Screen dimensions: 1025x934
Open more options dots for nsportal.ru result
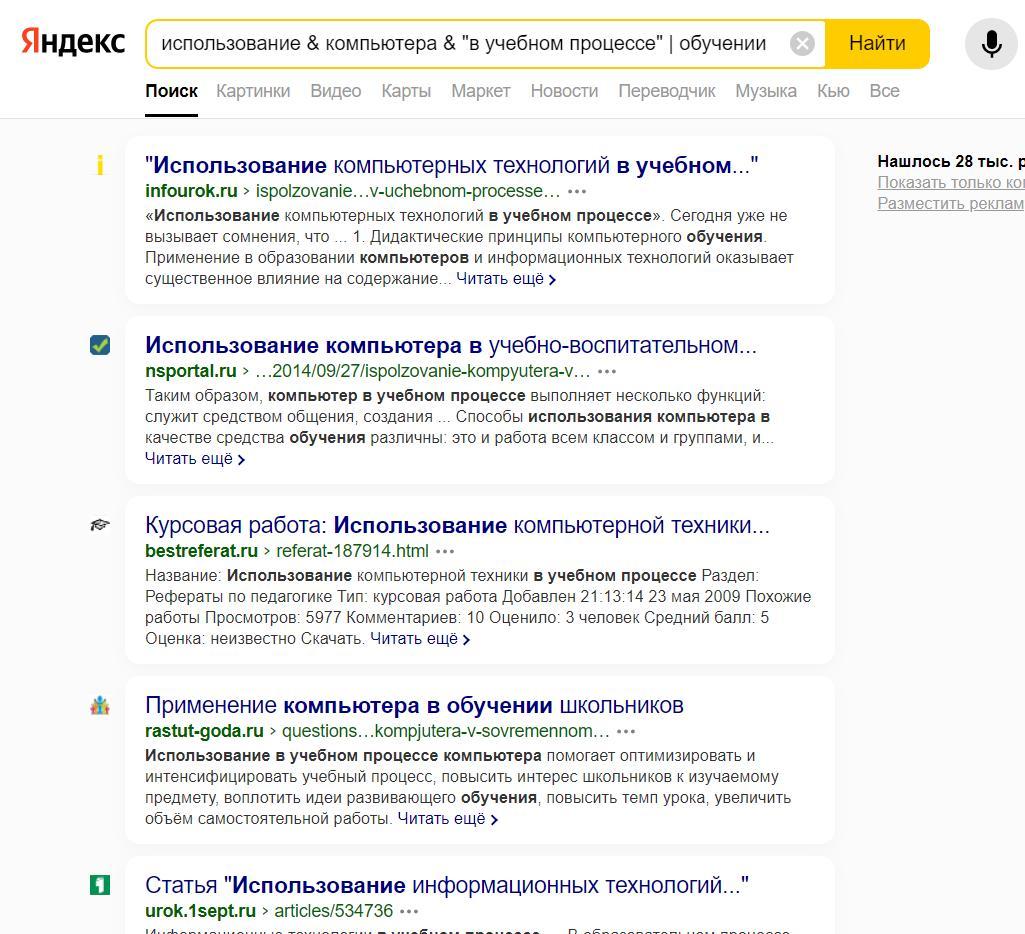[607, 371]
